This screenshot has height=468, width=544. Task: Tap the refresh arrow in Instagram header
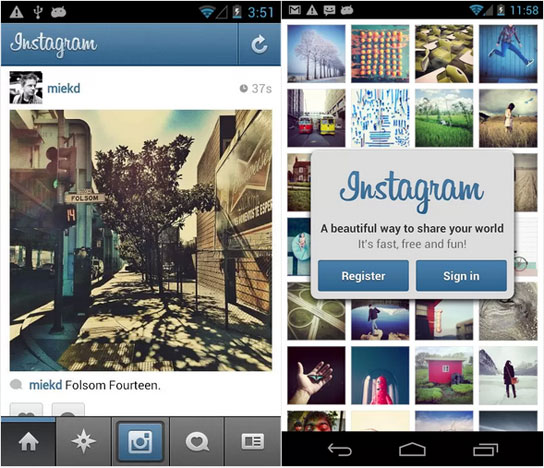[259, 44]
